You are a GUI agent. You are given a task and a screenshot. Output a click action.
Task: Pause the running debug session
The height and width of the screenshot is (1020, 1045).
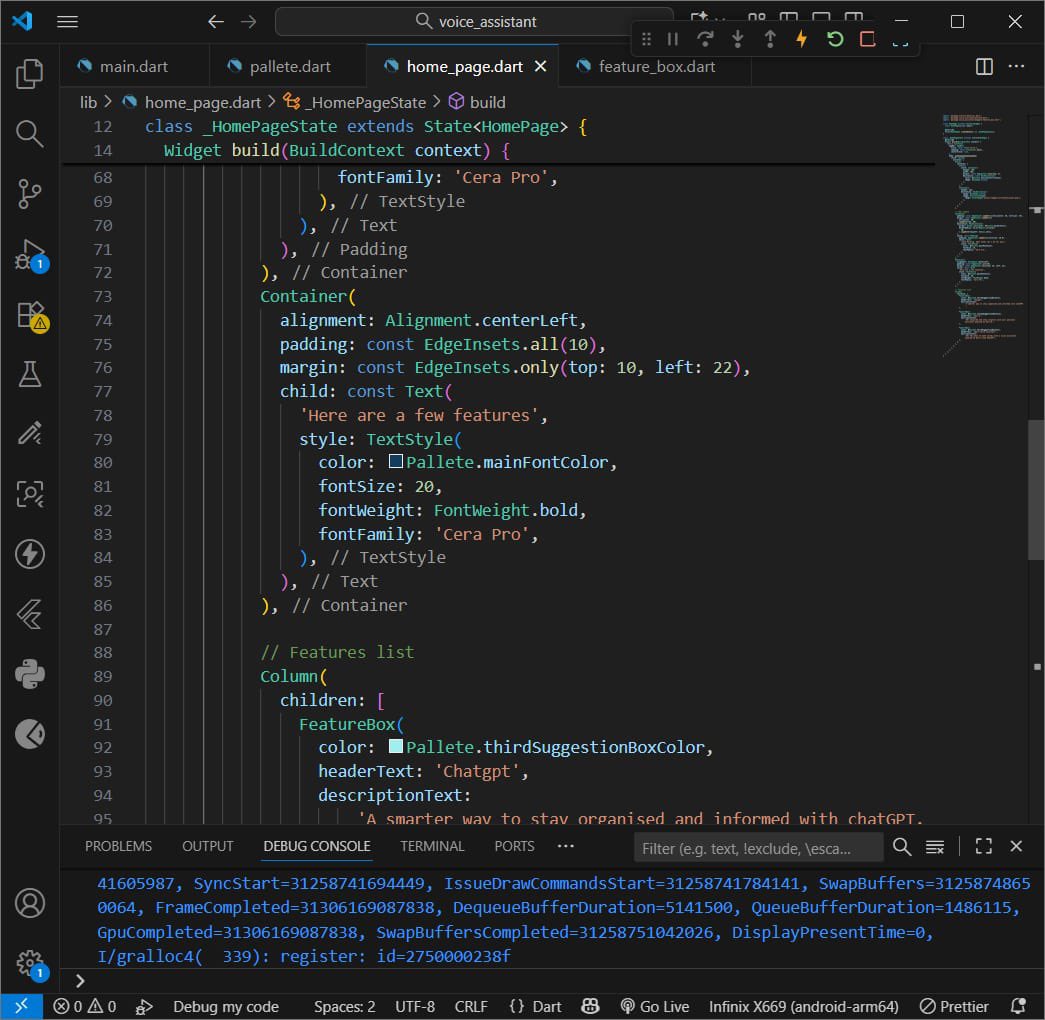pos(672,39)
